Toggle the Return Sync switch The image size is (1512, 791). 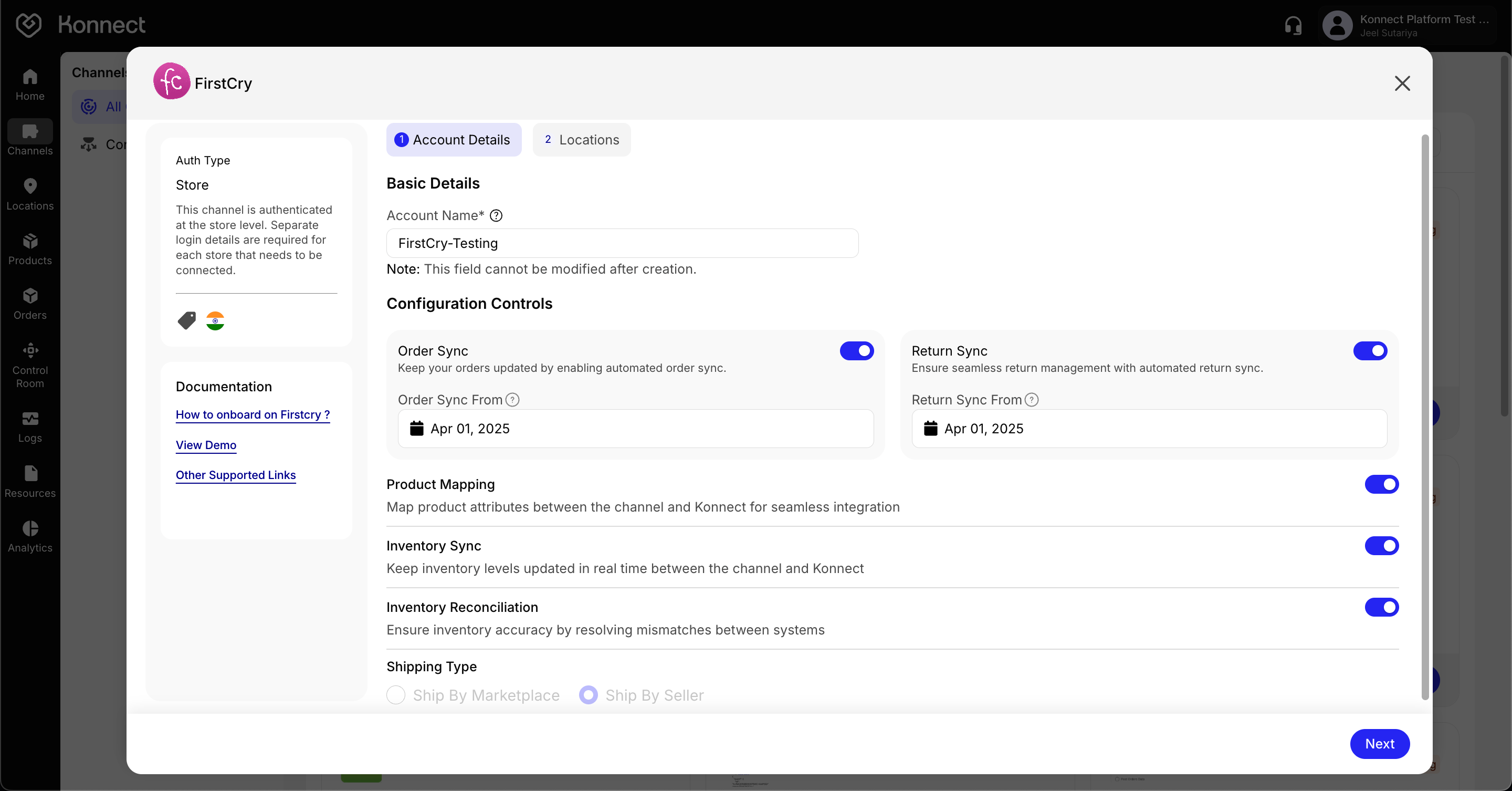tap(1370, 351)
